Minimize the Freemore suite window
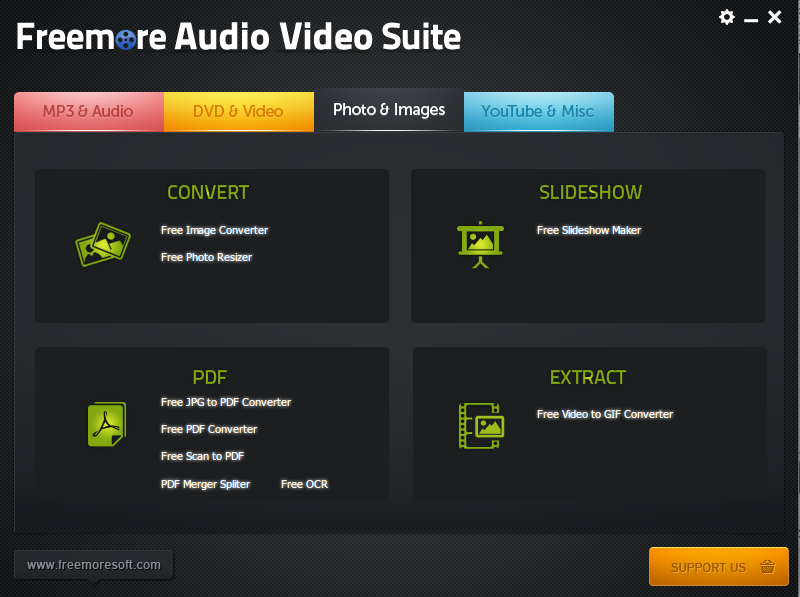Viewport: 800px width, 597px height. click(x=751, y=20)
